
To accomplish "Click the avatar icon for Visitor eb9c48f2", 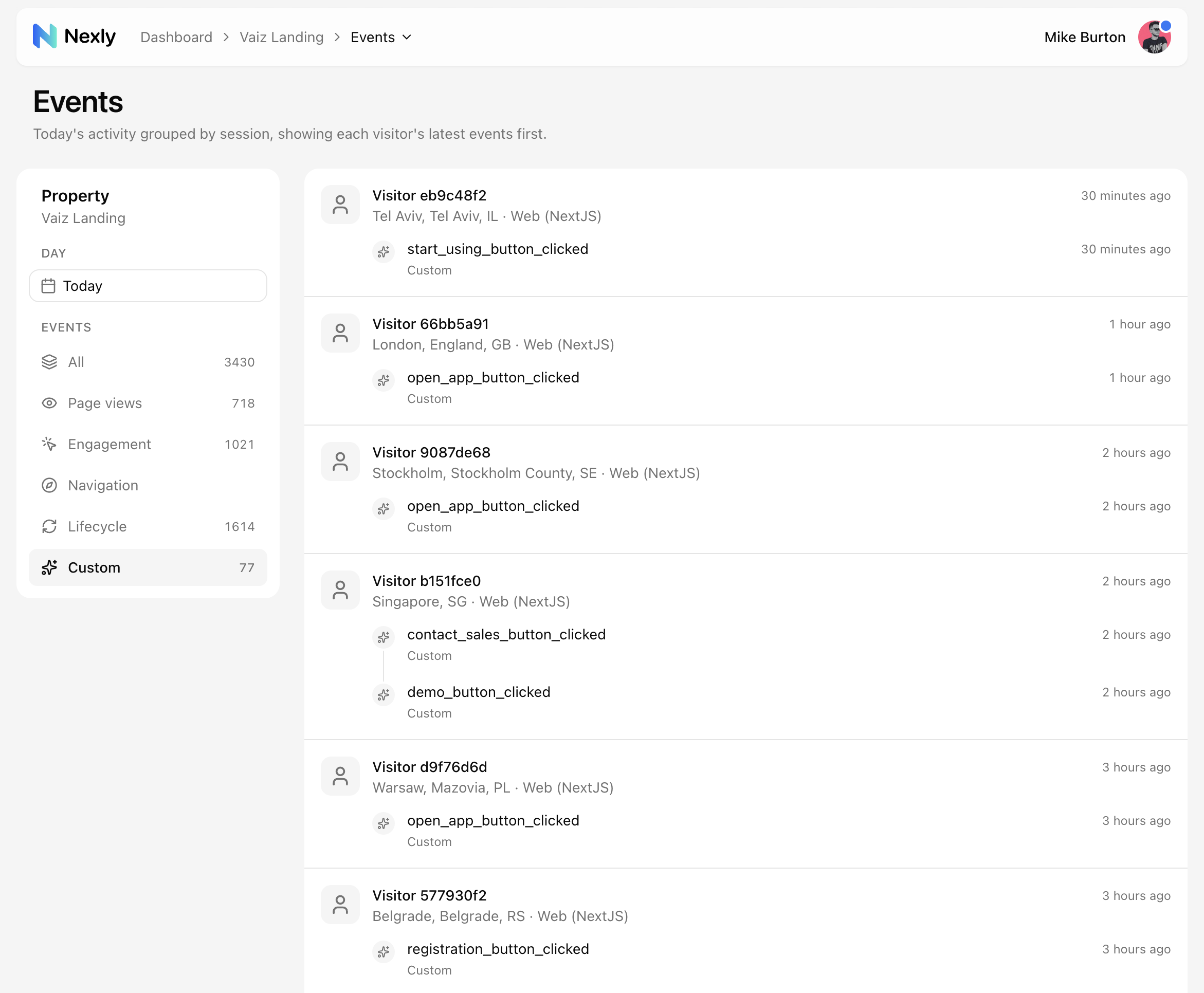I will coord(340,205).
